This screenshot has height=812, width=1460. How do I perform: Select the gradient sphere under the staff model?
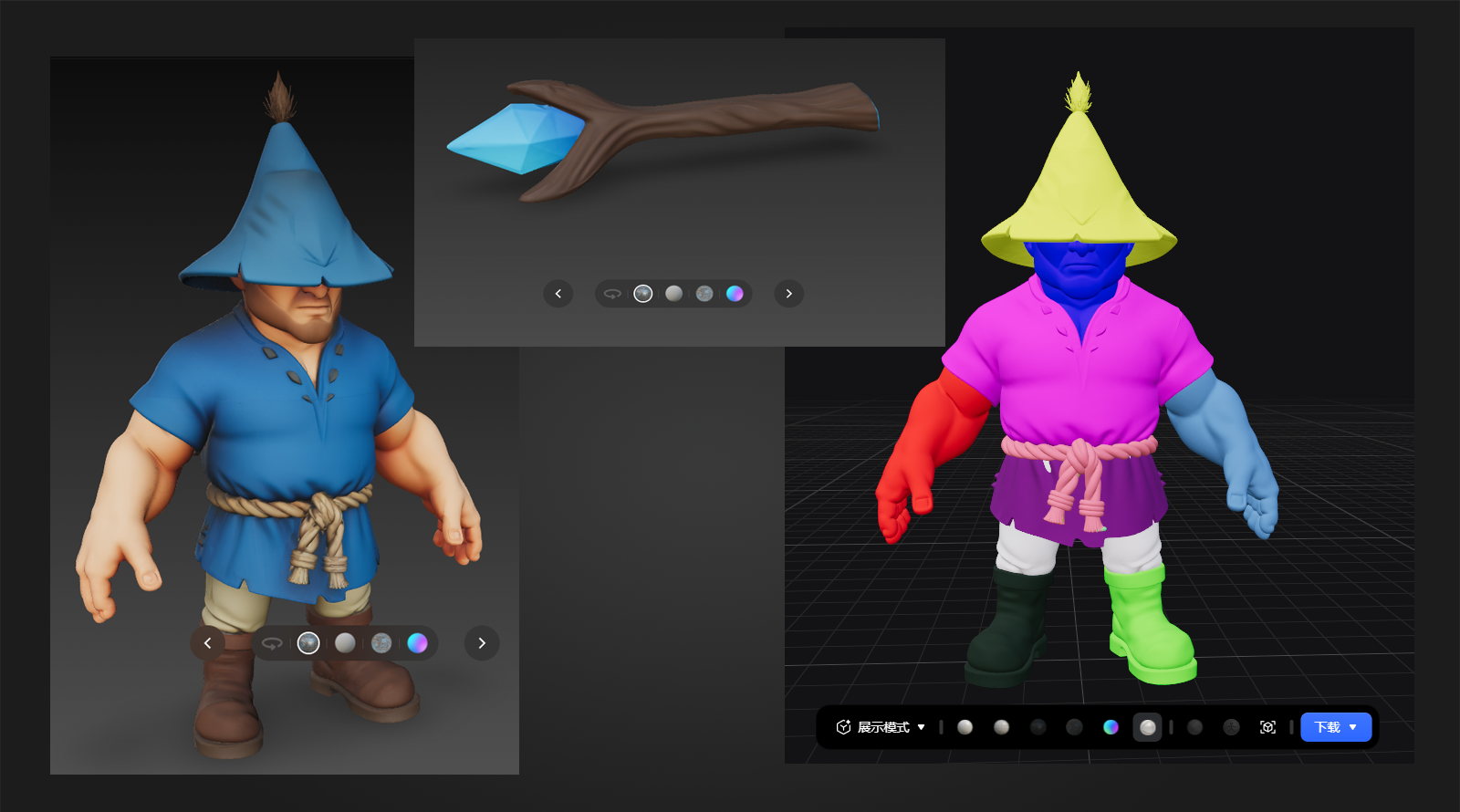pos(735,294)
